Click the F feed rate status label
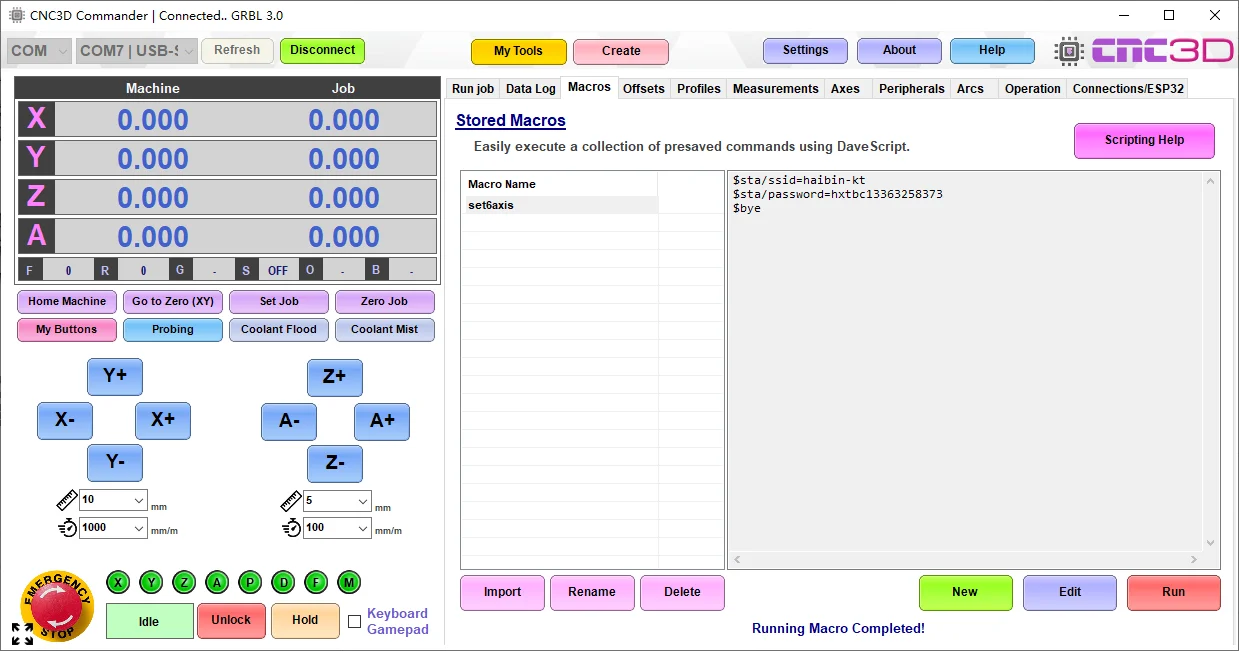The image size is (1239, 651). tap(29, 271)
